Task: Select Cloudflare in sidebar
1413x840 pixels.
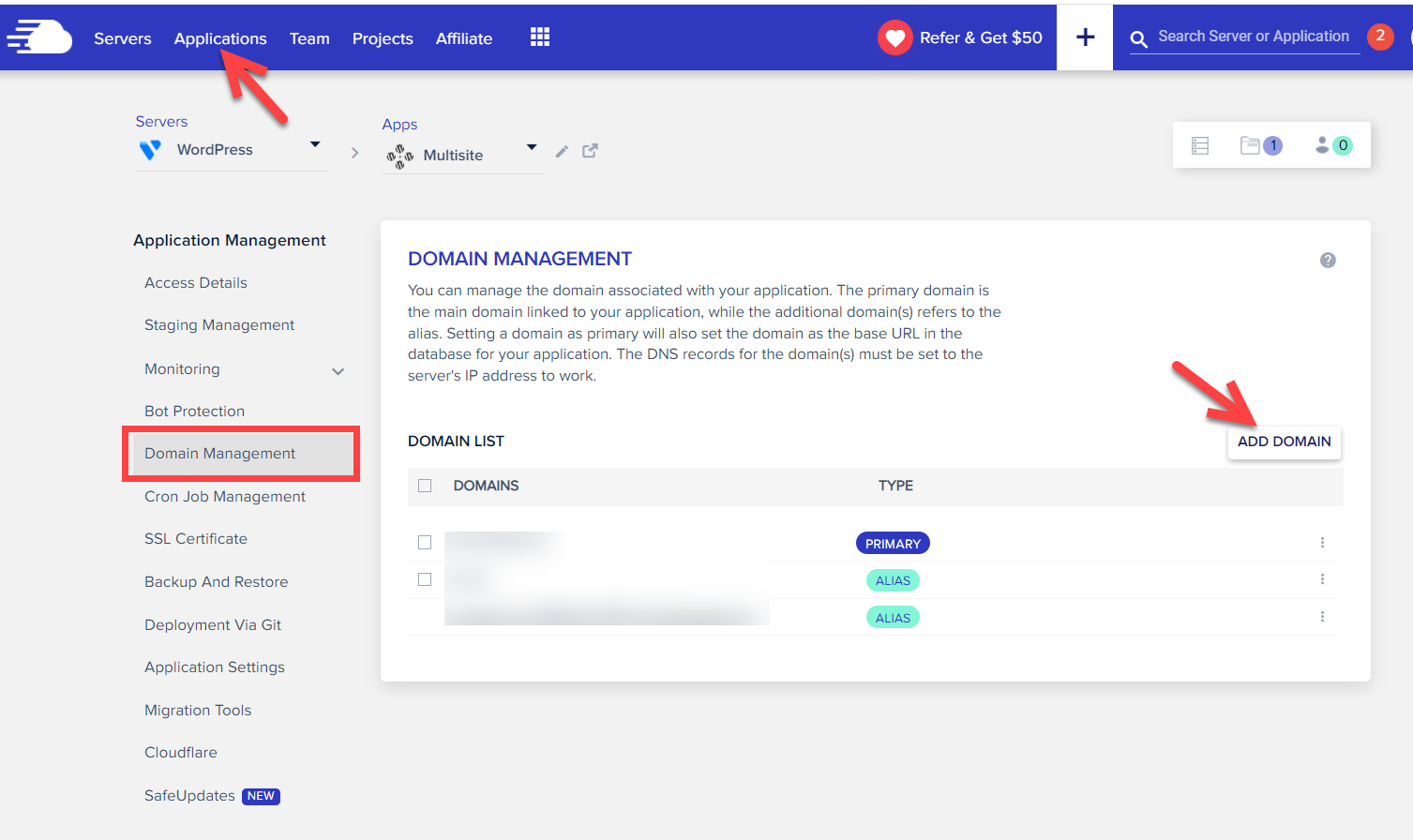Action: click(x=181, y=753)
